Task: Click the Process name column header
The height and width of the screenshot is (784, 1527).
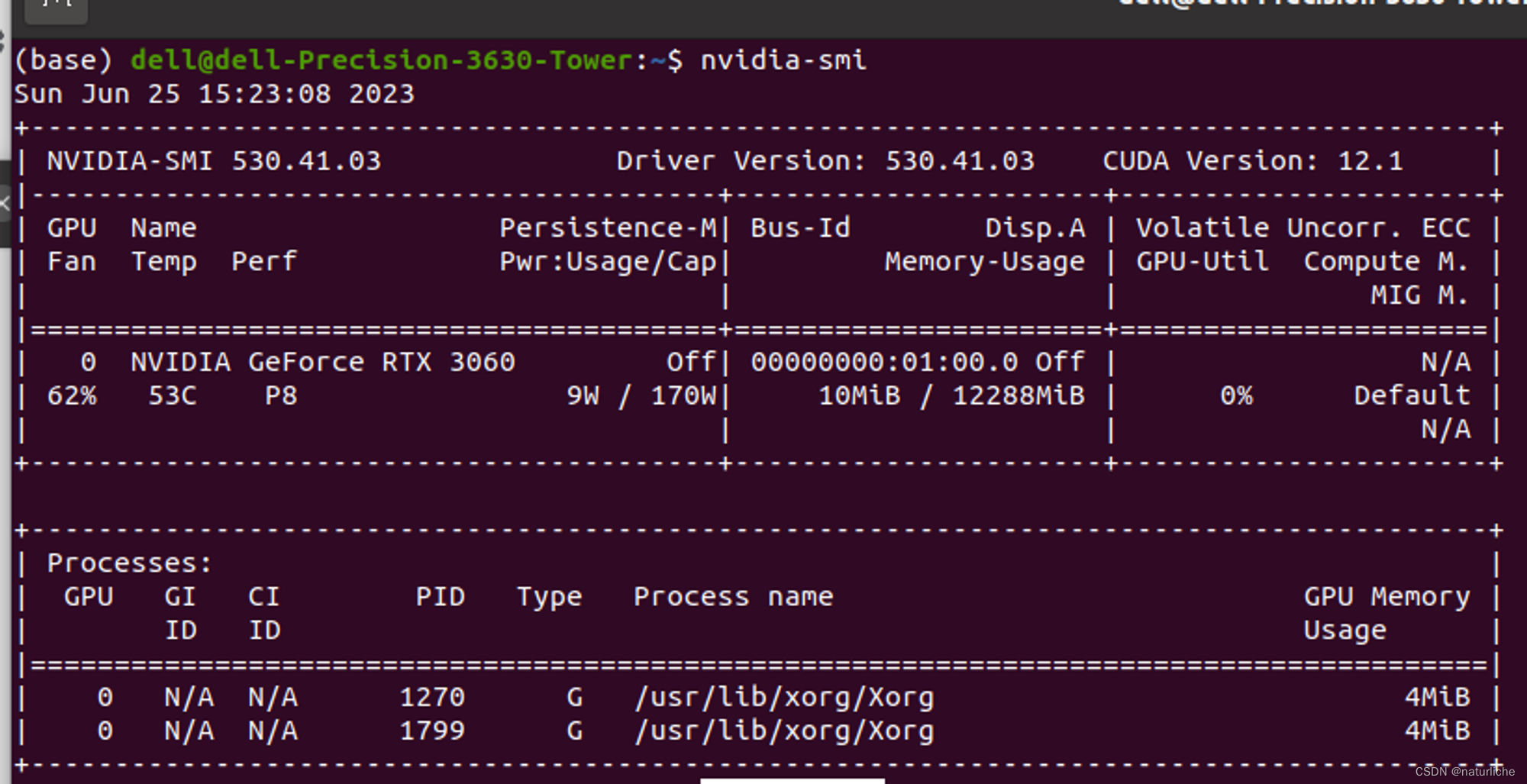Action: tap(734, 597)
